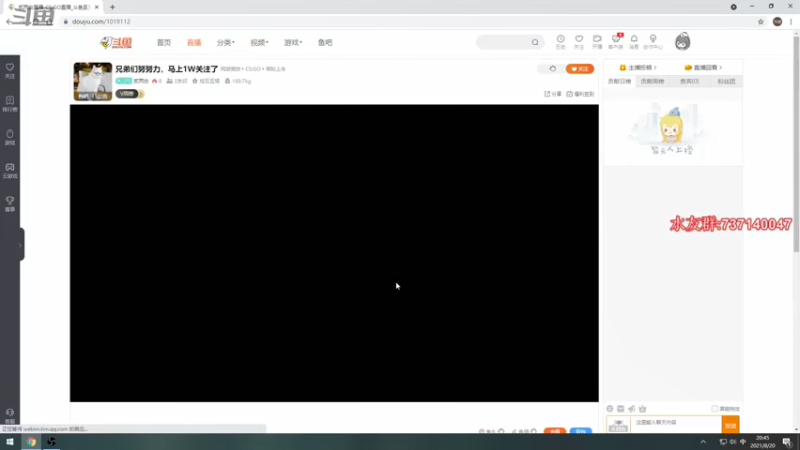Open sidebar 关注 heart icon
The width and height of the screenshot is (800, 450).
(x=10, y=71)
